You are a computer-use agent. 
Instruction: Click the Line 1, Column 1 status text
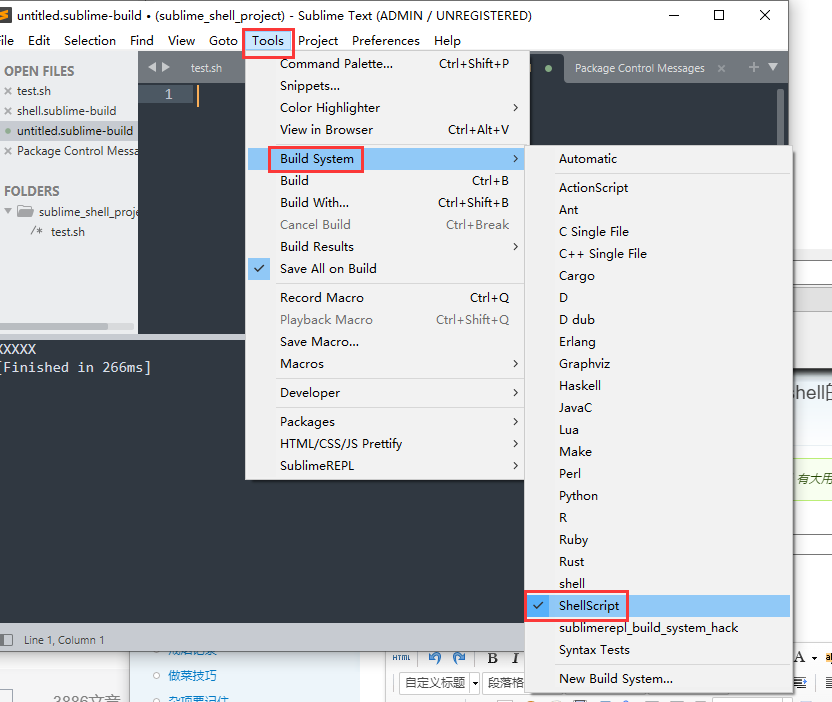click(x=64, y=640)
